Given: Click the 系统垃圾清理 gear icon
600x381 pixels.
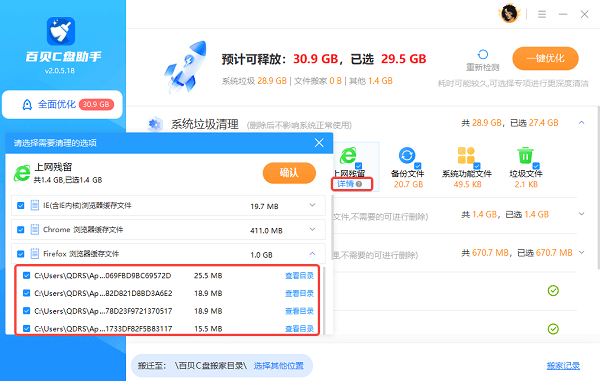Looking at the screenshot, I should click(155, 124).
